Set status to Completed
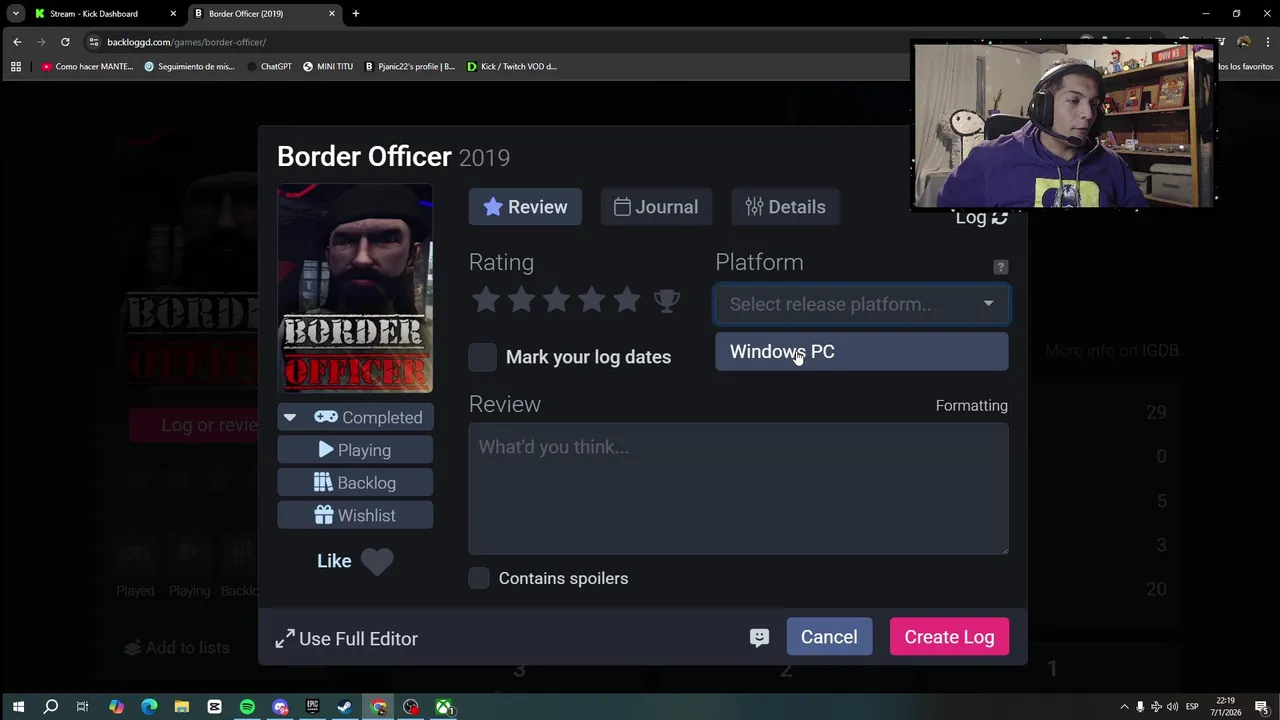 tap(368, 417)
